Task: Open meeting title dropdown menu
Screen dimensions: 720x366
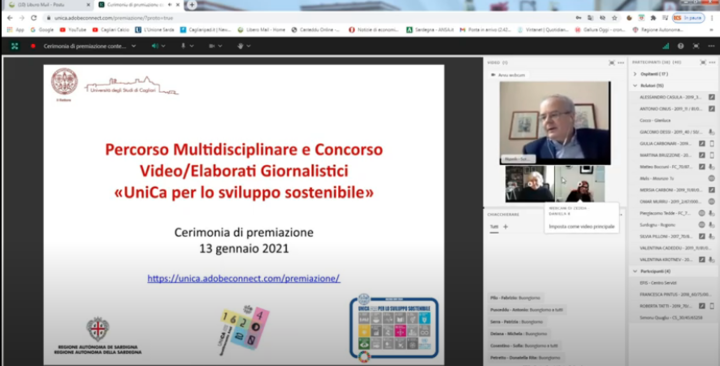Action: click(x=134, y=46)
